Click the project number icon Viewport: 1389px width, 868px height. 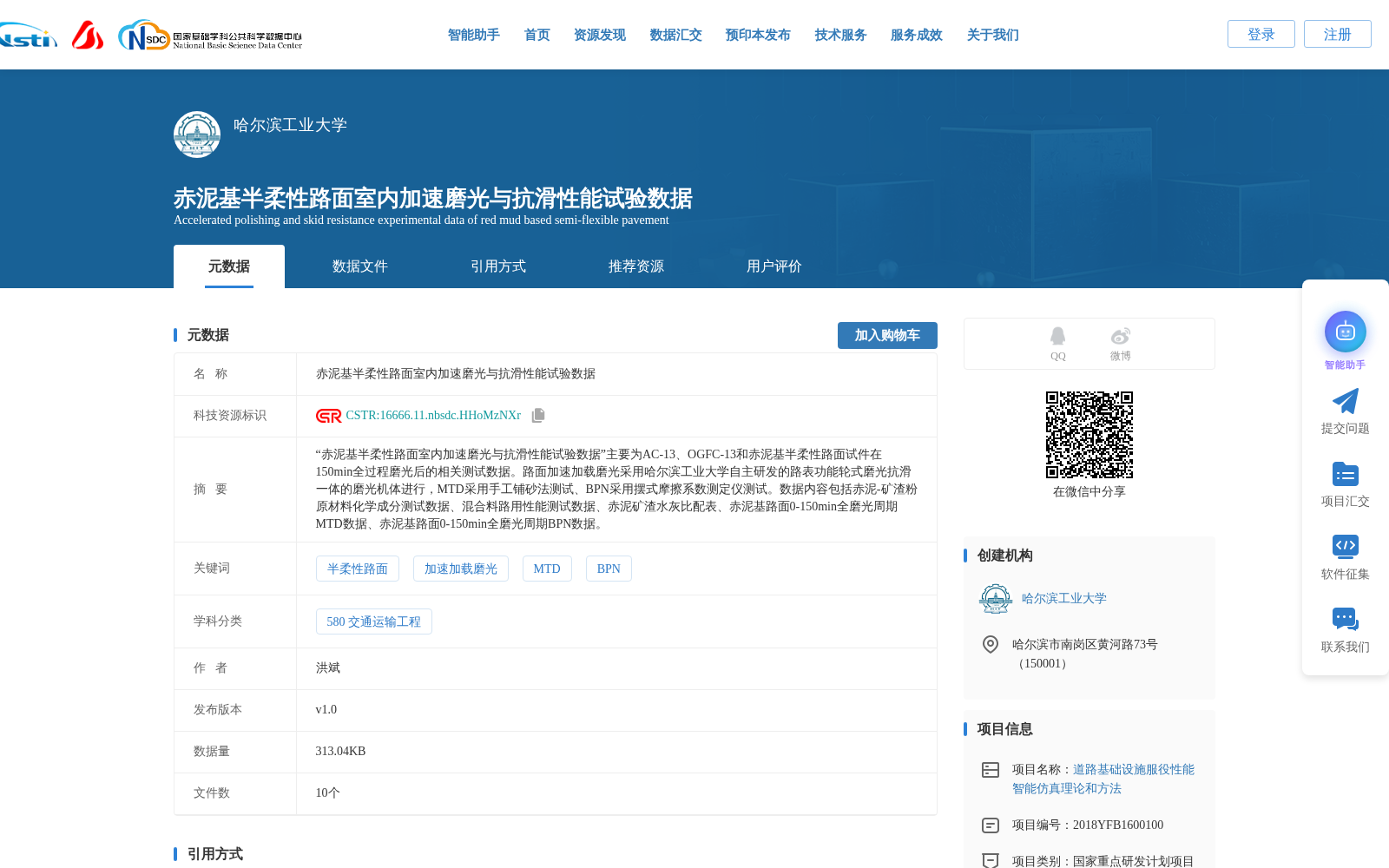(x=991, y=825)
